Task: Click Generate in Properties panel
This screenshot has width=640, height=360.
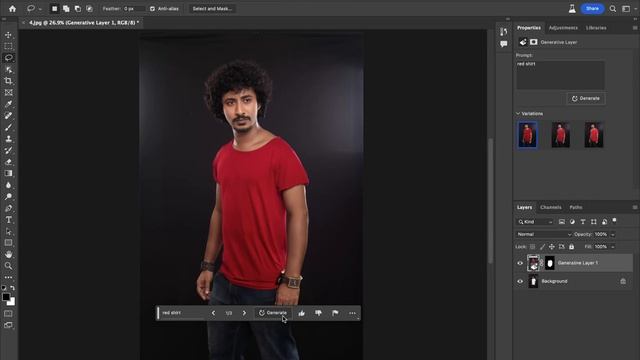Action: pos(586,98)
